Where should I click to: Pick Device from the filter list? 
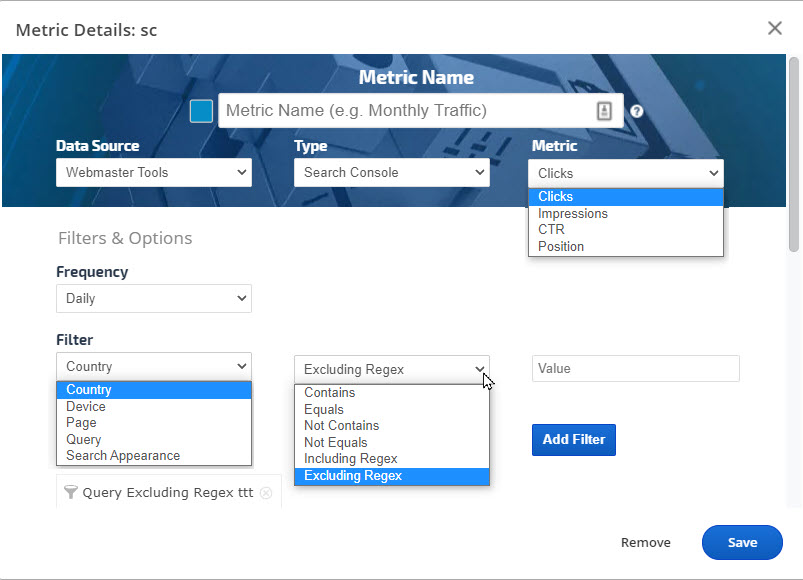point(86,406)
